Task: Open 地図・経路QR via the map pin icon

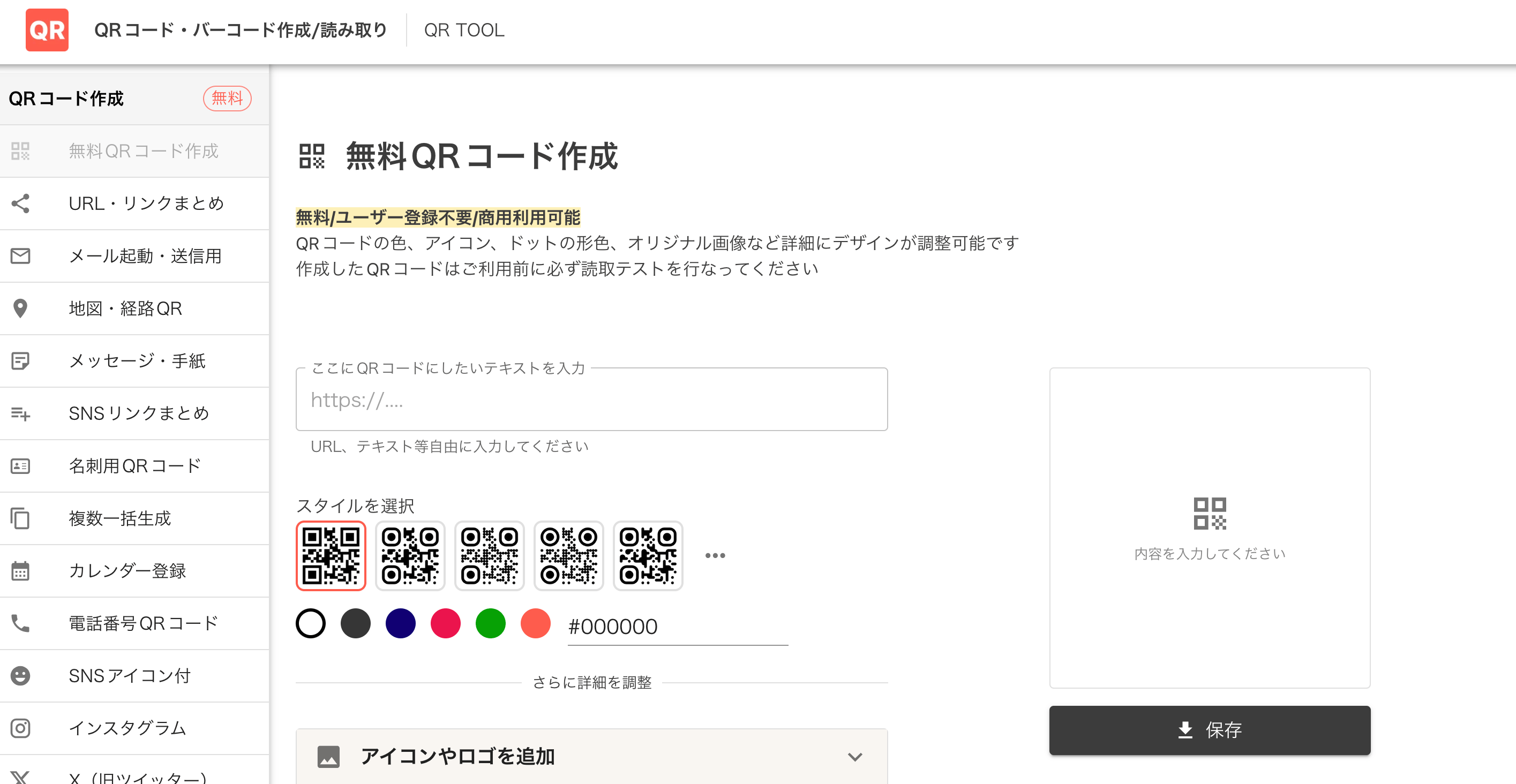Action: 20,308
